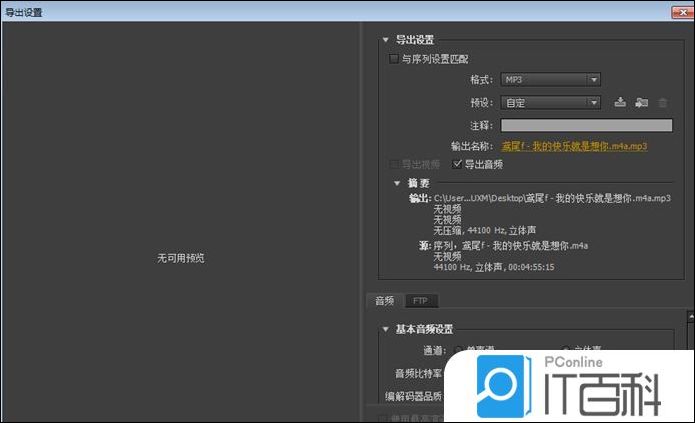Collapse the 基本音频设置 section triangle
The width and height of the screenshot is (695, 423).
pyautogui.click(x=386, y=329)
